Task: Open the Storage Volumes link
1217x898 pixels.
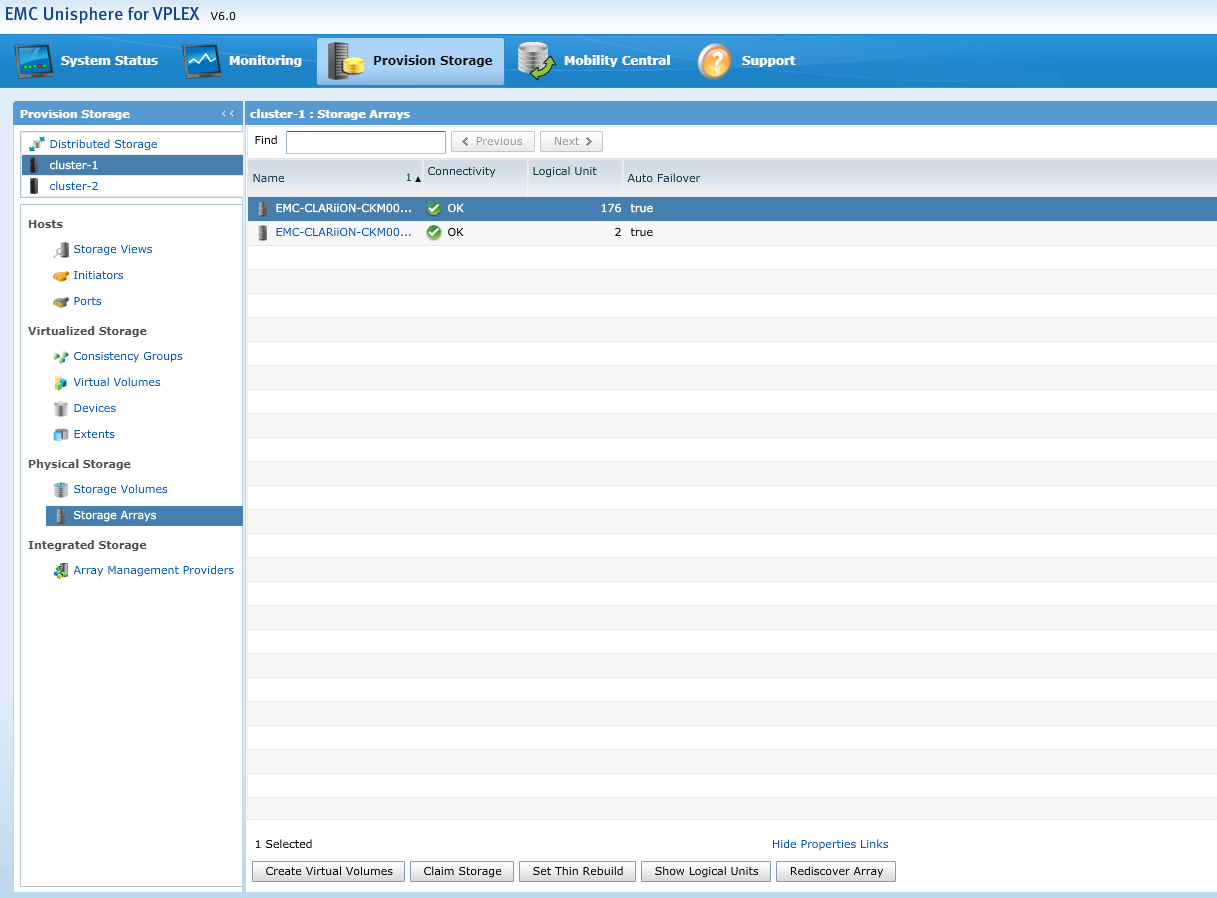Action: pos(120,489)
